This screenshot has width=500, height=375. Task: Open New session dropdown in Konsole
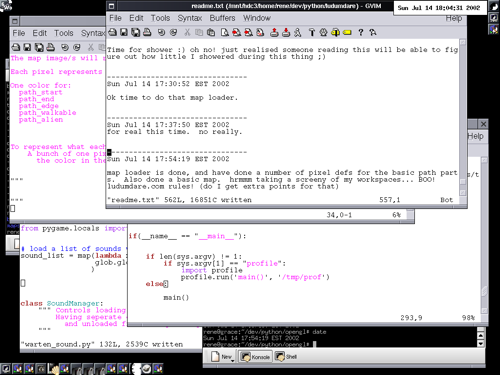223,357
